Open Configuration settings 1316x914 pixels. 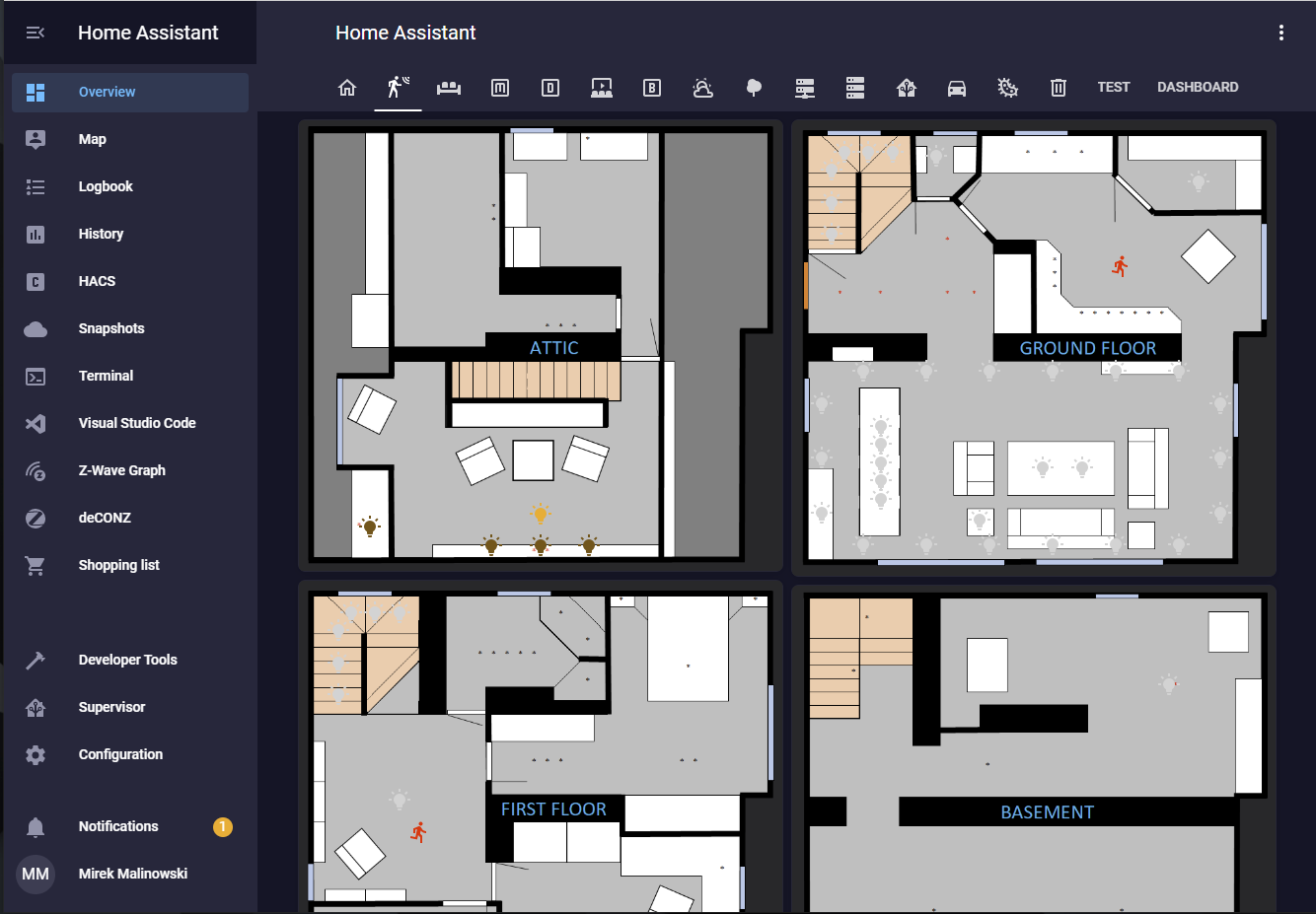point(130,754)
